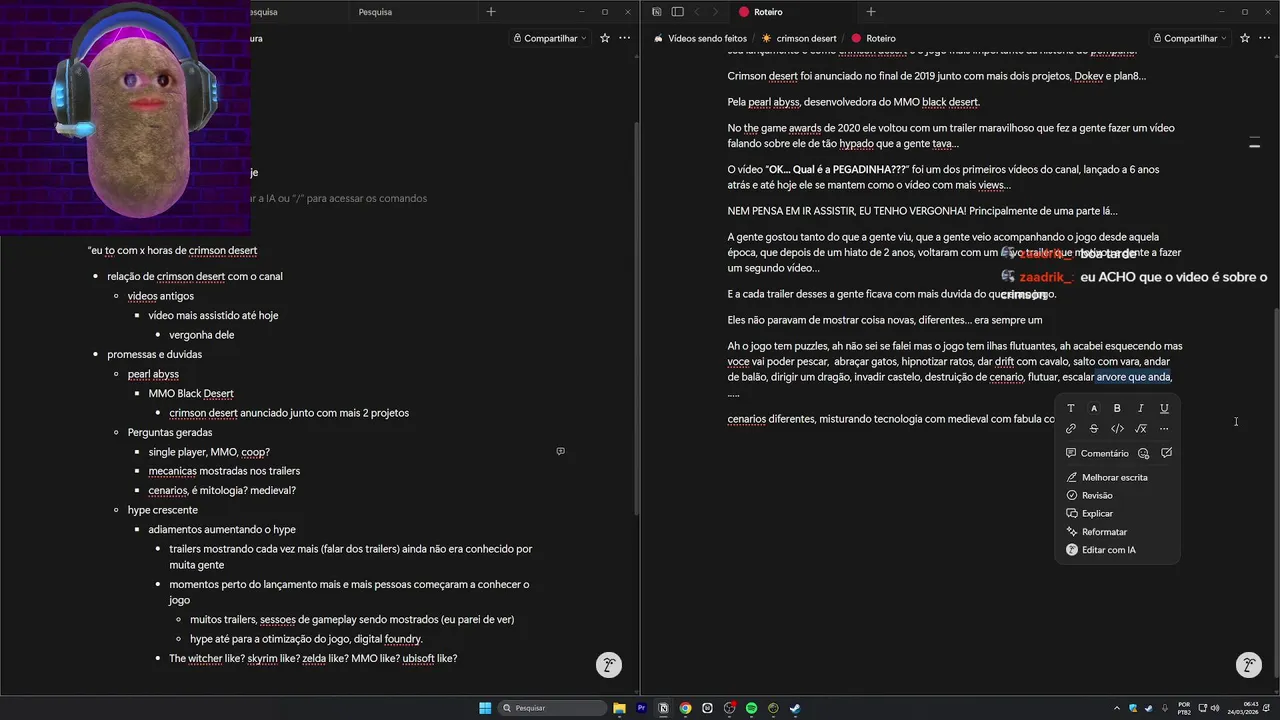1280x720 pixels.
Task: Open comment icon beside Perguntas geradas list
Action: [x=560, y=451]
